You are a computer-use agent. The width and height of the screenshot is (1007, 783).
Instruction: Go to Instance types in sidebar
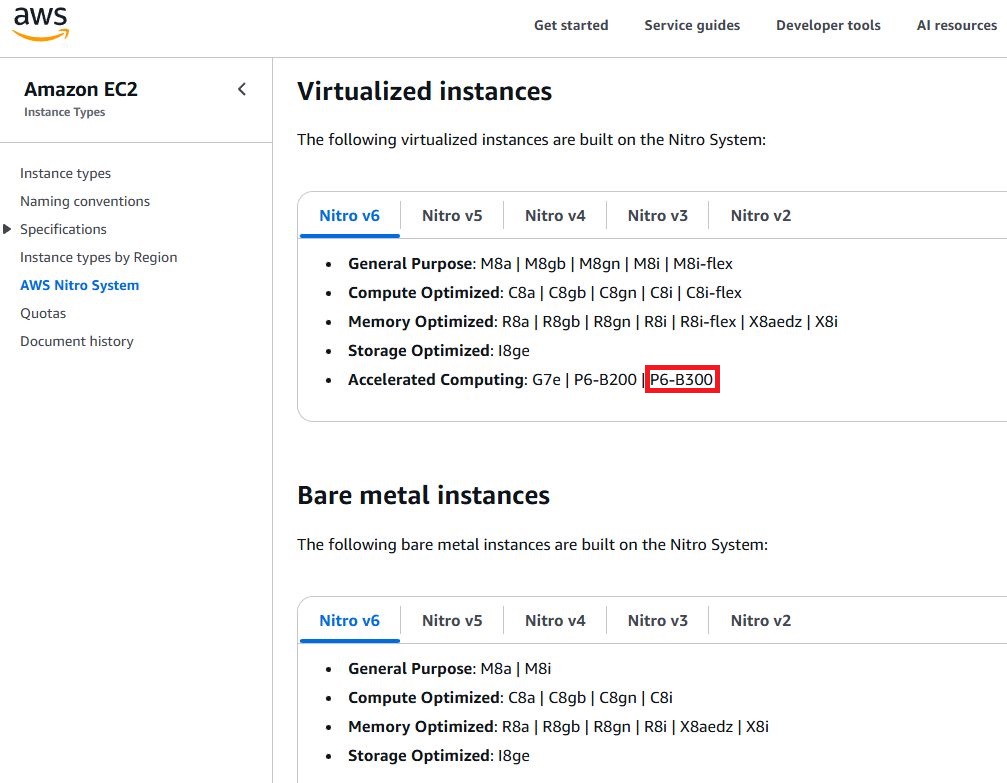coord(65,173)
